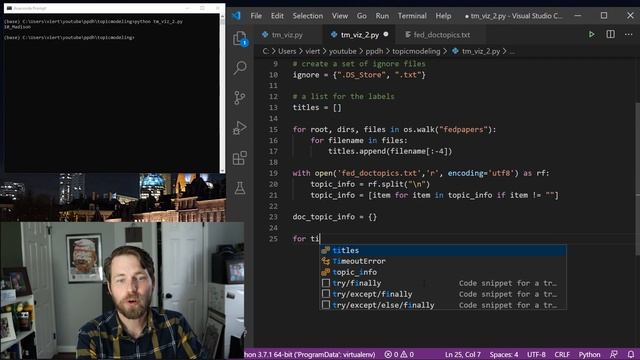Change language mode via 'Python' status item
640x360 pixels.
589,354
